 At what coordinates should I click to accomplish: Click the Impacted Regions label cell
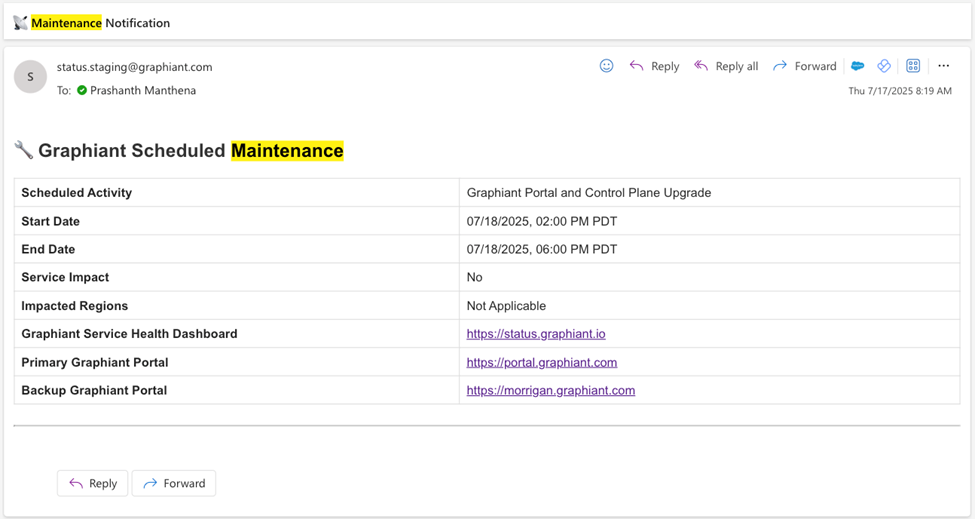click(x=237, y=306)
